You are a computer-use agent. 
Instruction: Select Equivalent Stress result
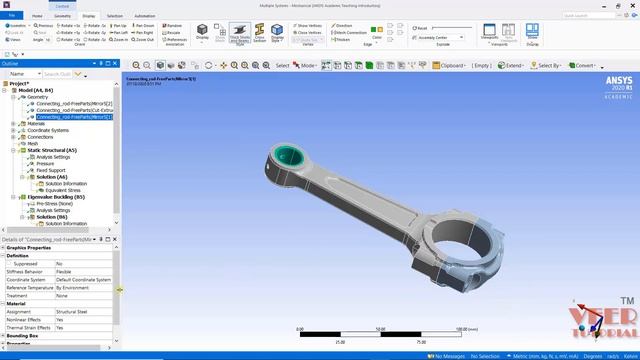pos(63,190)
